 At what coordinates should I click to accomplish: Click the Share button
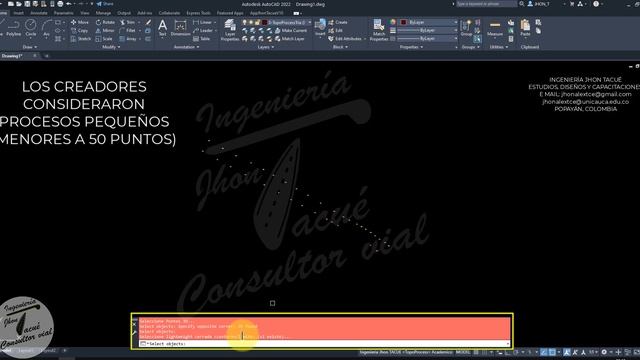tap(105, 4)
